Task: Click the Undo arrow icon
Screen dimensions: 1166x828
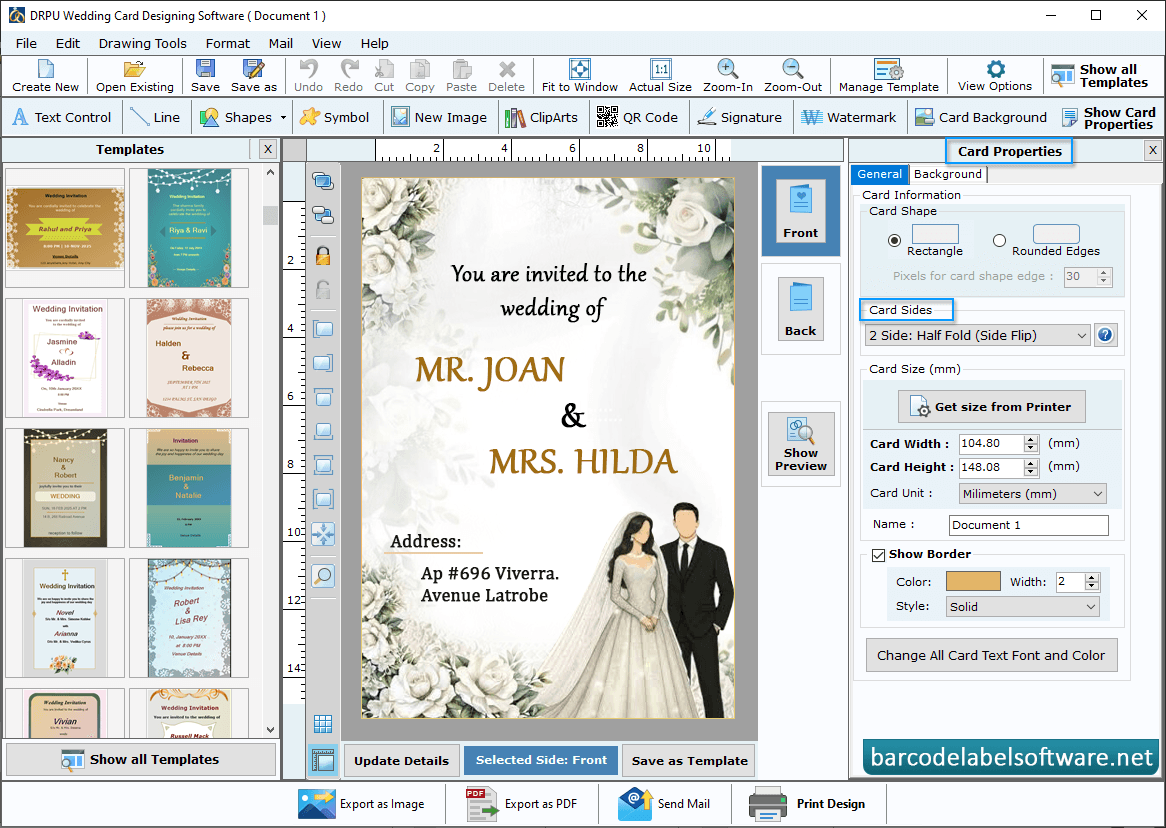Action: [x=308, y=69]
